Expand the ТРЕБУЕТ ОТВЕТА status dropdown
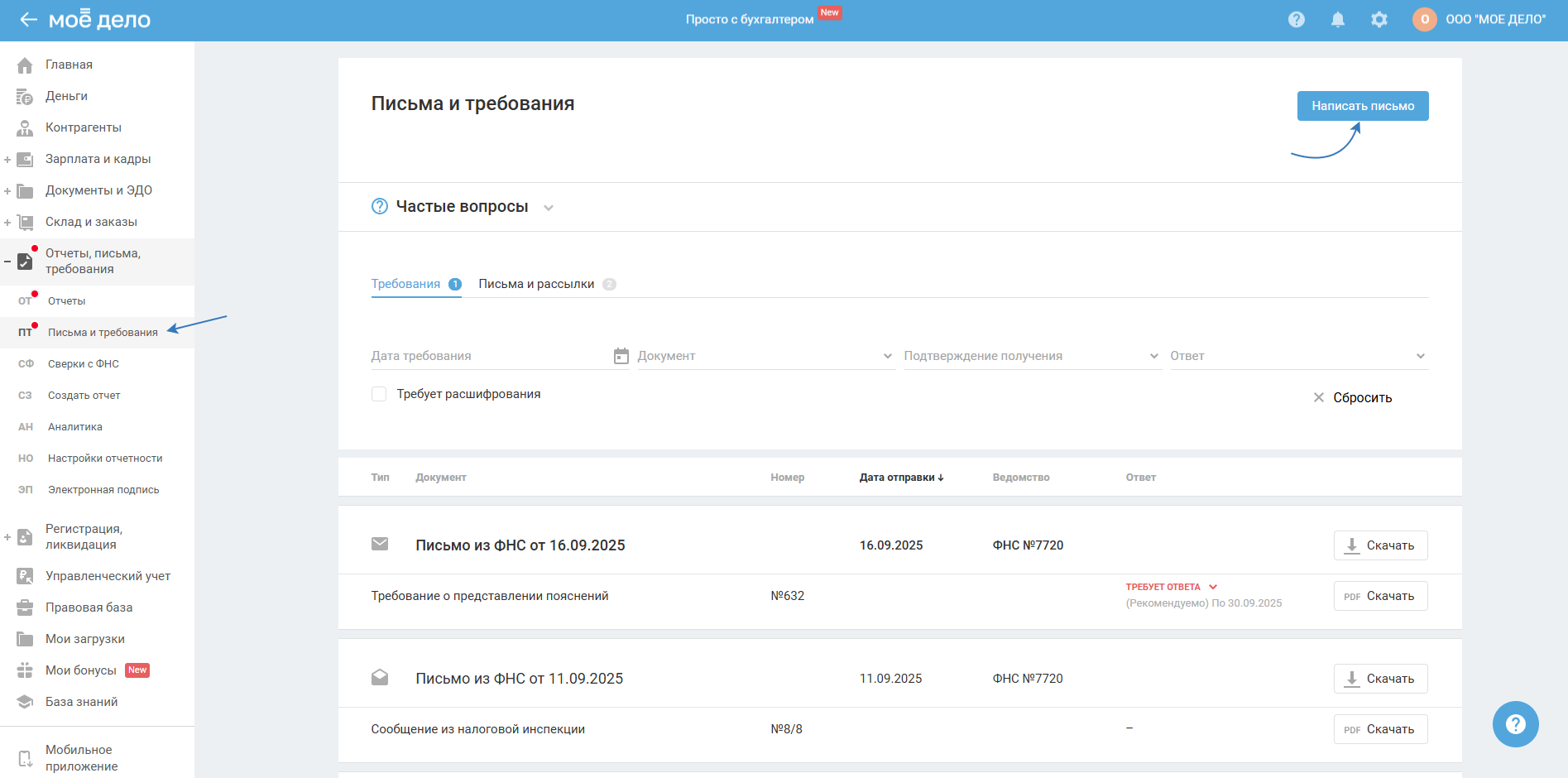Viewport: 1568px width, 778px height. 1213,587
